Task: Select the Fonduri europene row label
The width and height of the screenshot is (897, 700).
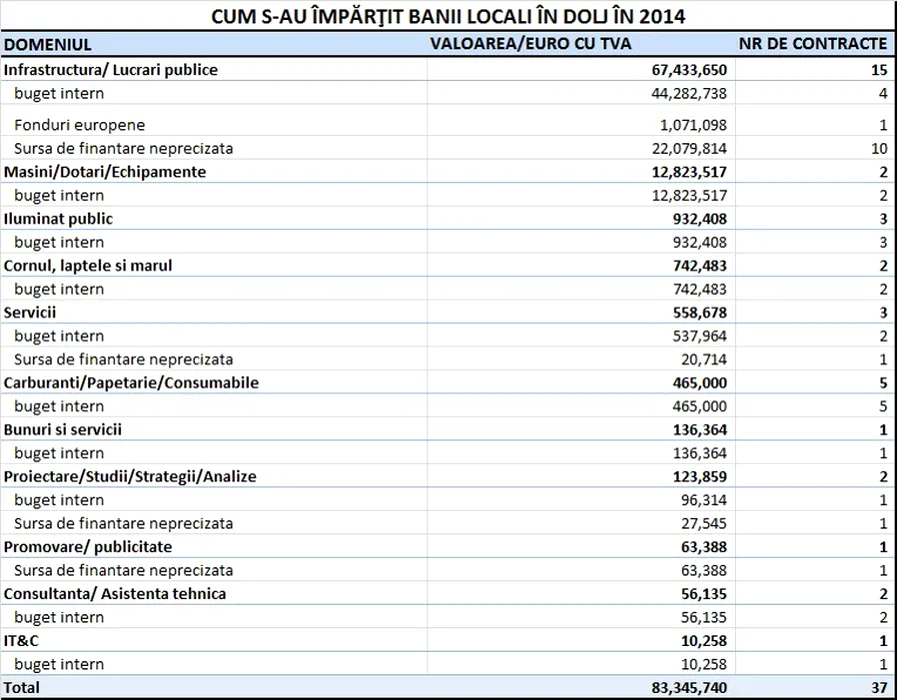Action: 80,125
